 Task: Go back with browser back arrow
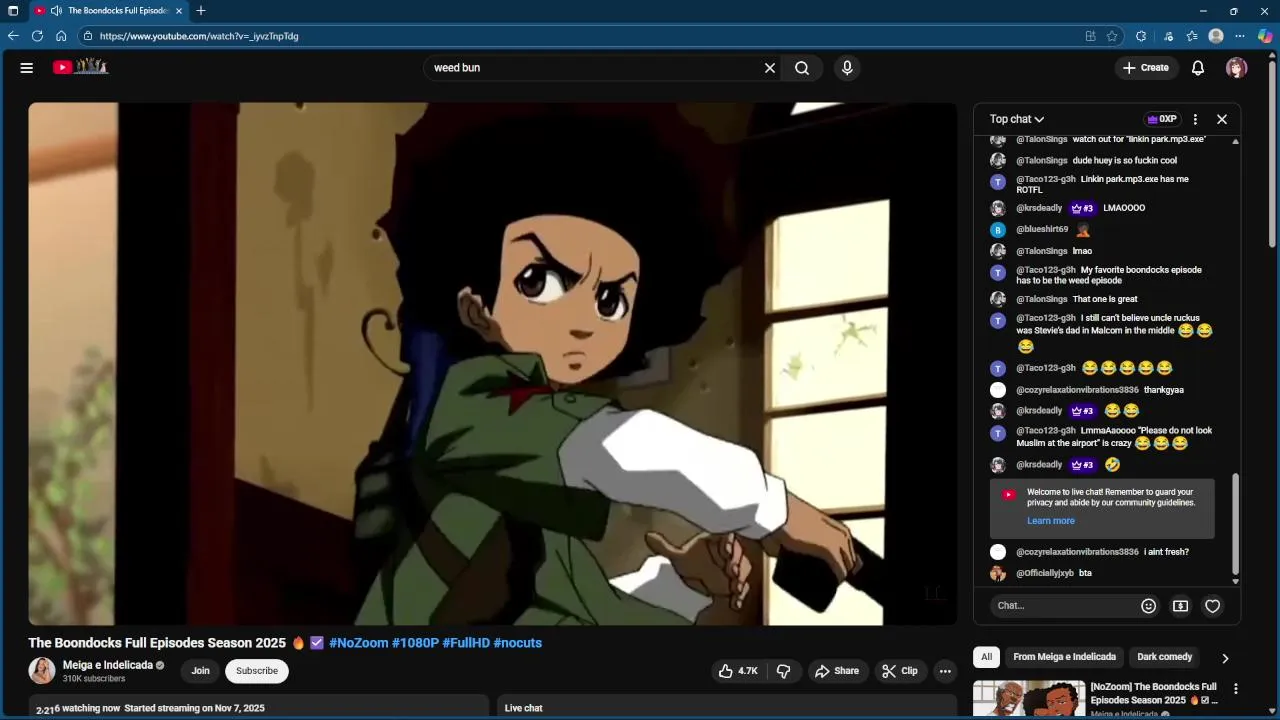tap(13, 36)
